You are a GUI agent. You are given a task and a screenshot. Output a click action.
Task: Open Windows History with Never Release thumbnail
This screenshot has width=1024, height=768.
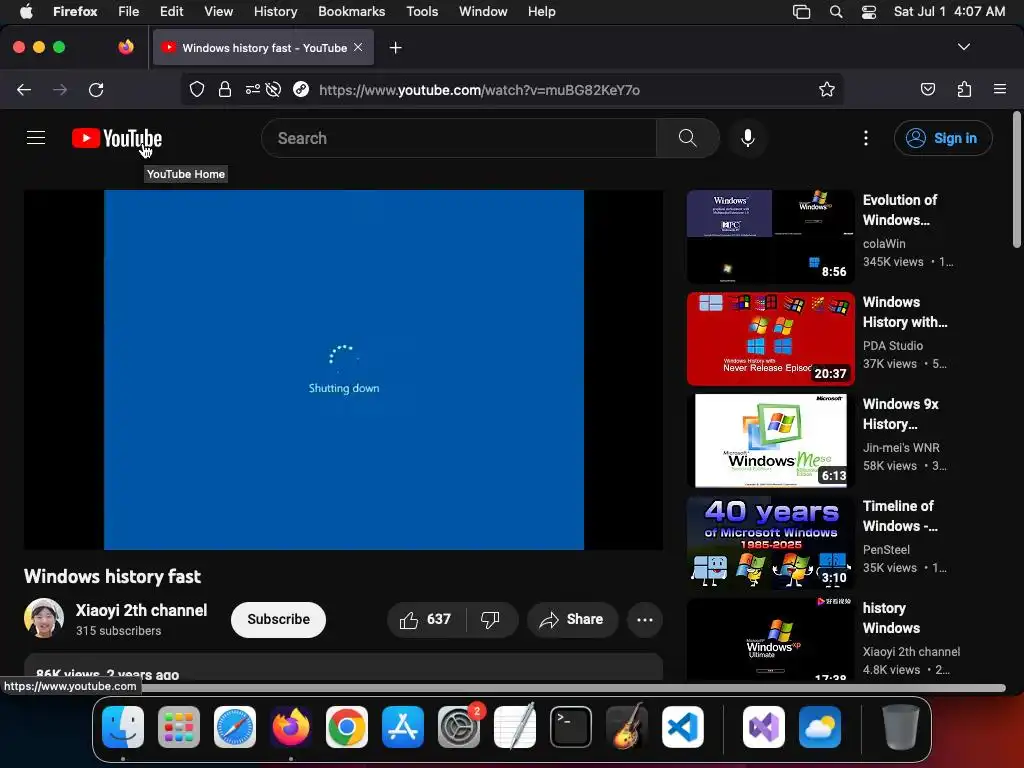point(771,338)
